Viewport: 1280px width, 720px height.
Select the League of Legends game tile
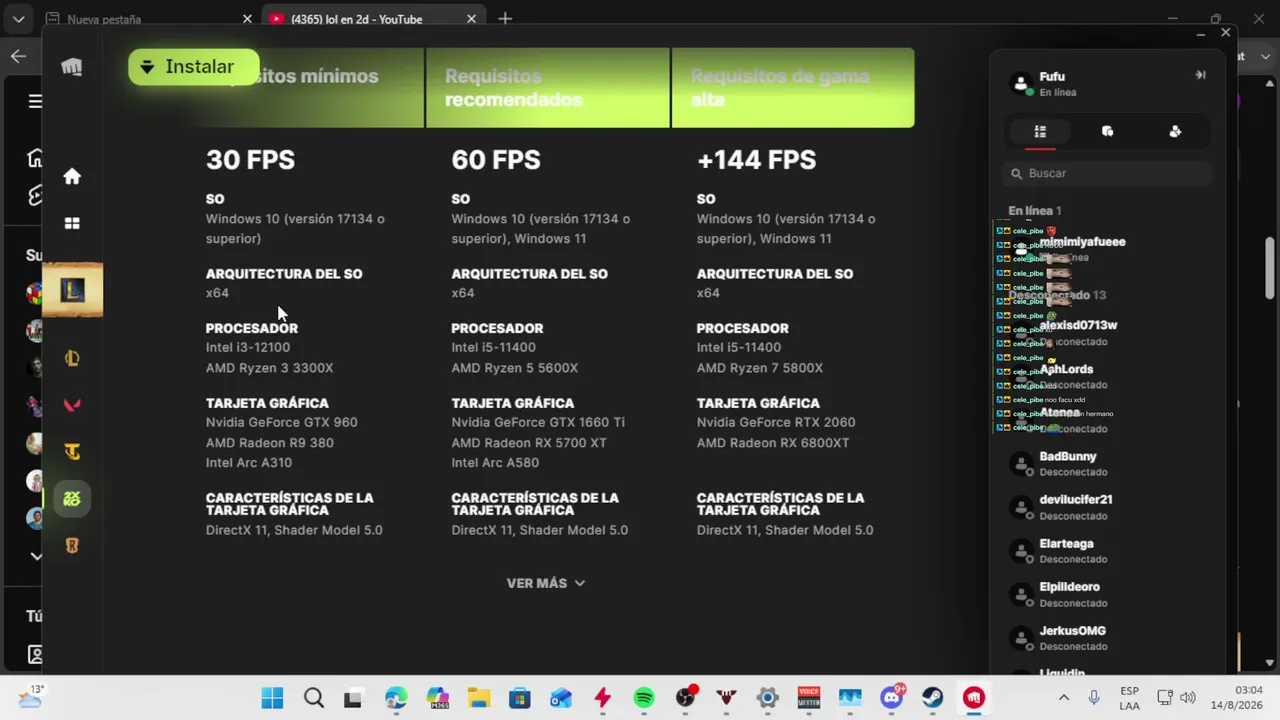click(72, 290)
